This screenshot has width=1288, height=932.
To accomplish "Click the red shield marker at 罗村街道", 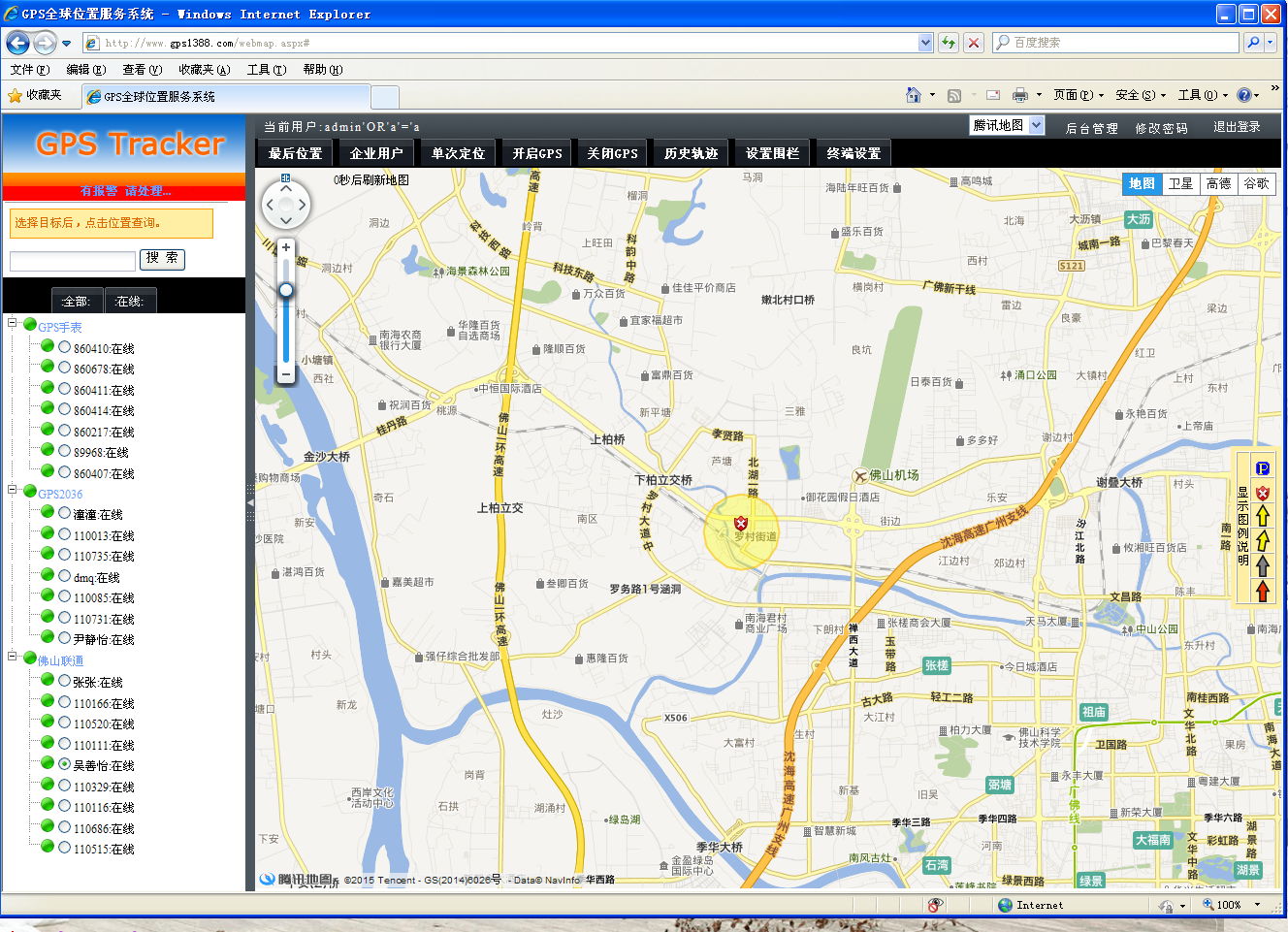I will tap(741, 524).
